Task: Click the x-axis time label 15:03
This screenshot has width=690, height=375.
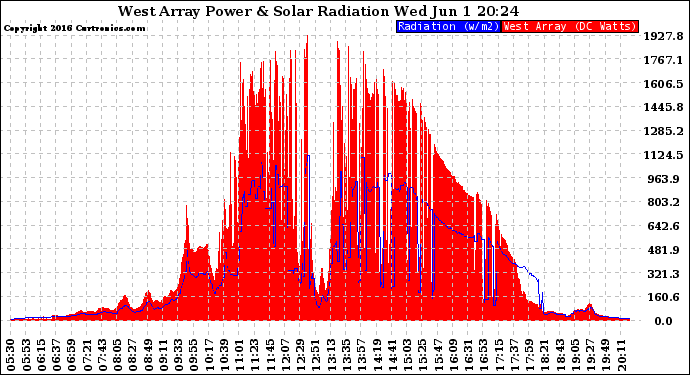Action: pos(406,355)
